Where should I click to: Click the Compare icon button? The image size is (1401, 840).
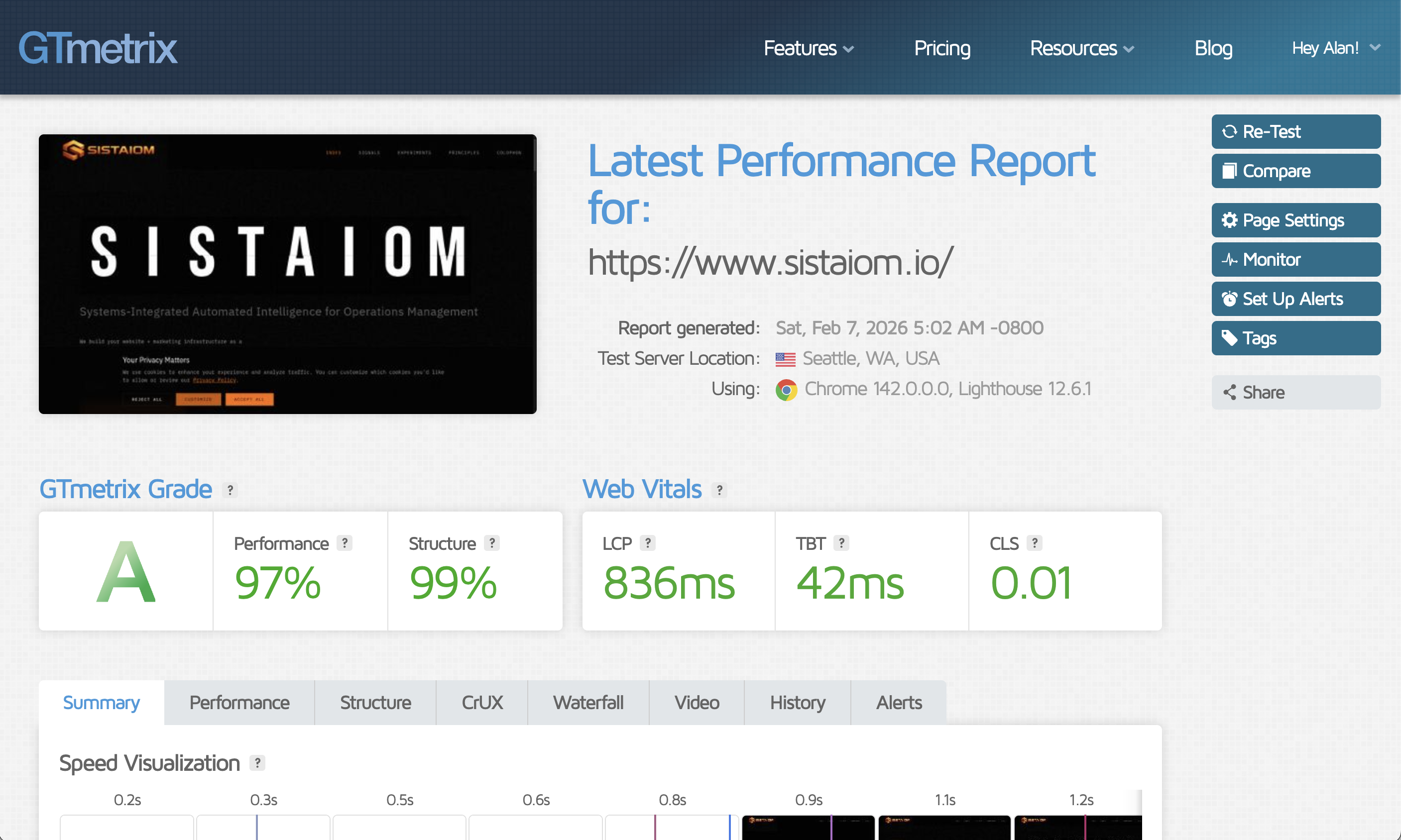coord(1230,171)
